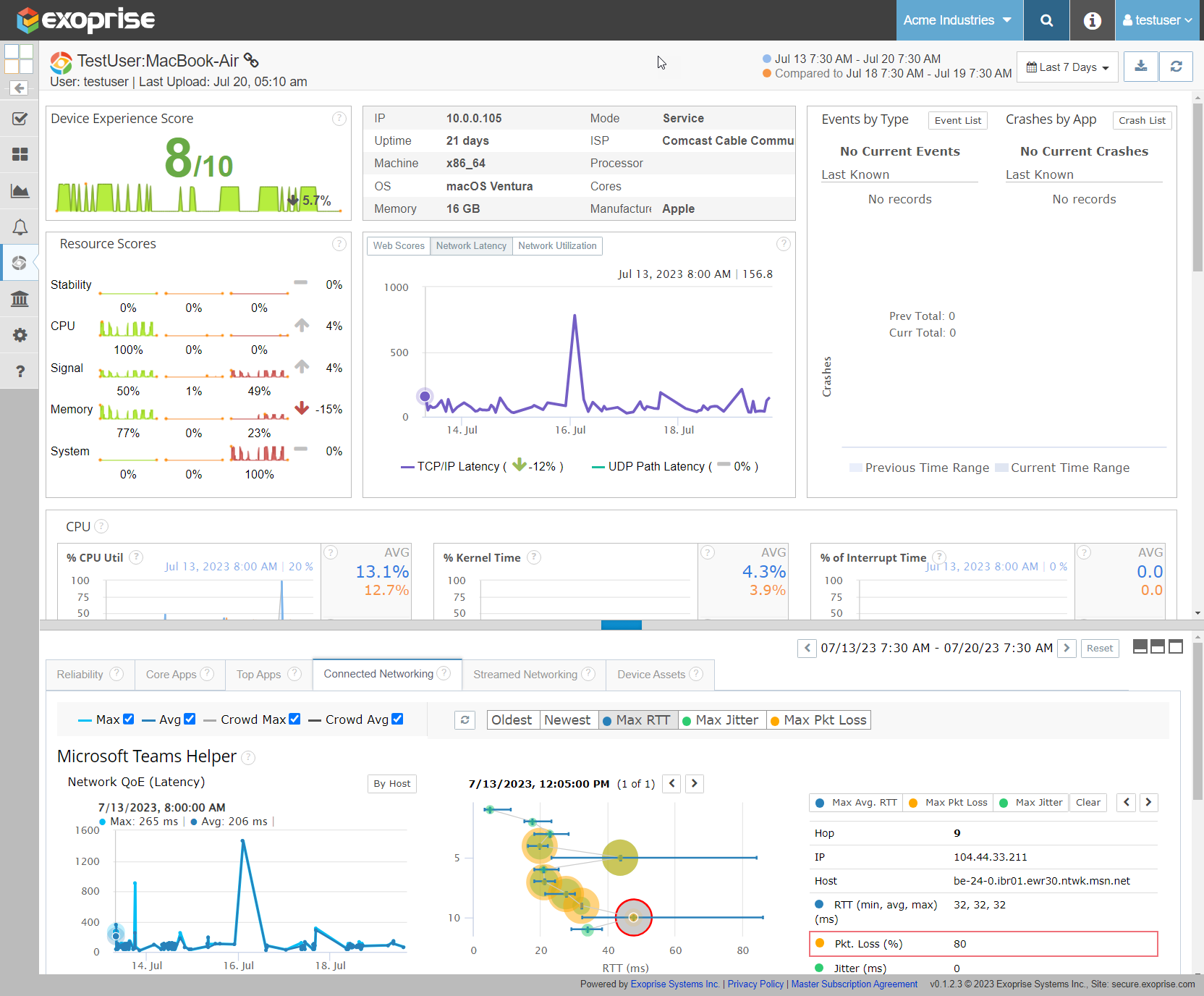Open the Core Apps tab
This screenshot has height=996, width=1204.
click(x=180, y=675)
